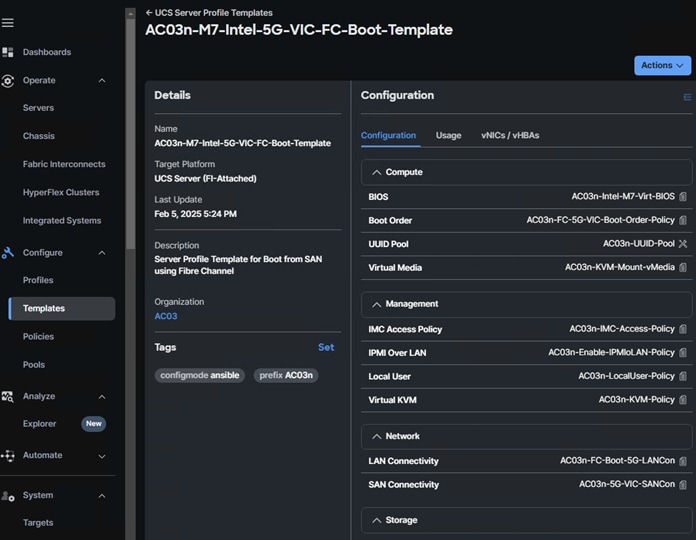Expand the Automate section chevron
The height and width of the screenshot is (540, 696).
click(x=102, y=456)
